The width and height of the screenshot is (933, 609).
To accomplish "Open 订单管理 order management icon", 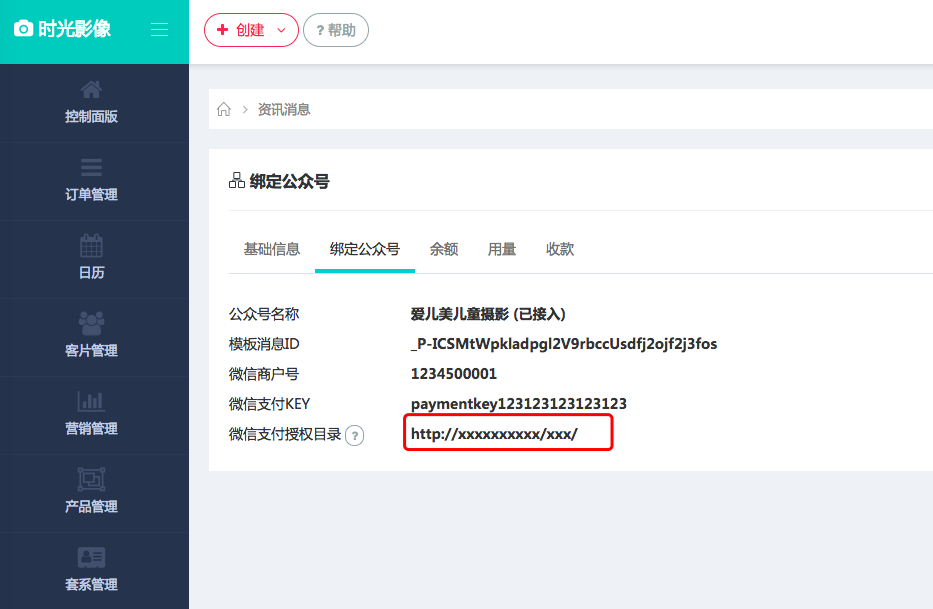I will pyautogui.click(x=91, y=167).
